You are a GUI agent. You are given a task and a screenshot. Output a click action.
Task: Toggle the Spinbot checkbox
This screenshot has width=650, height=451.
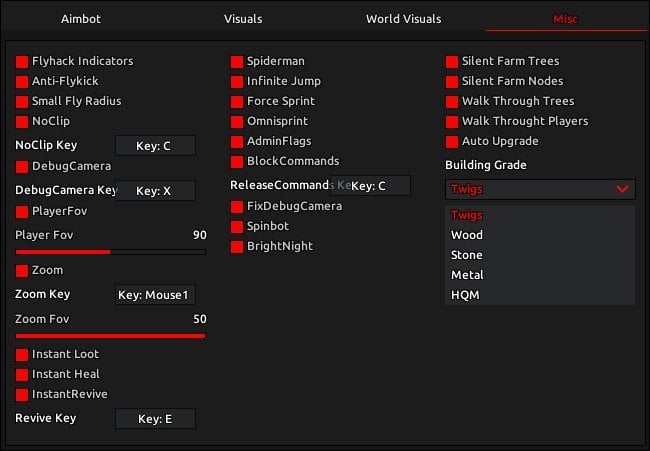[237, 227]
